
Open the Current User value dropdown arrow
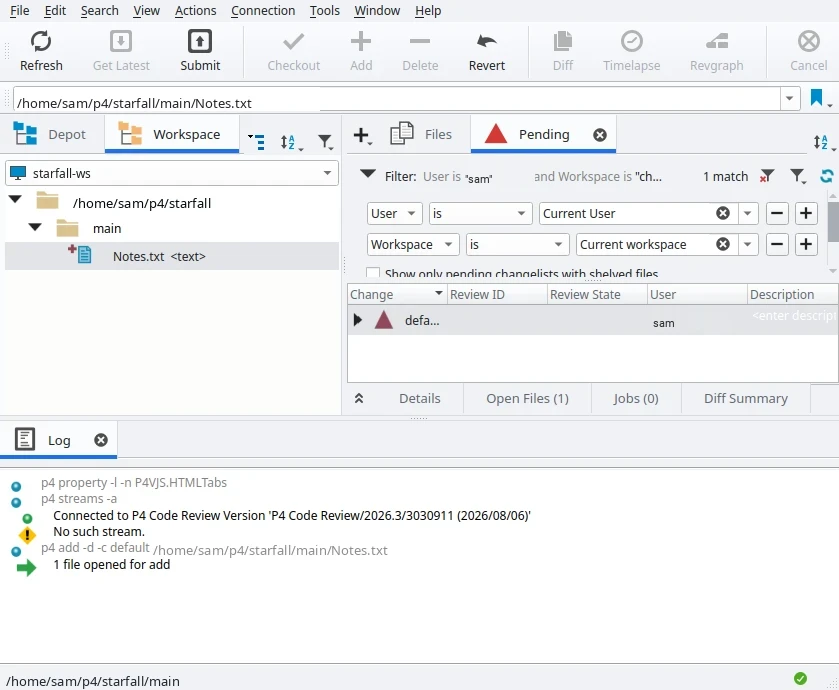748,213
